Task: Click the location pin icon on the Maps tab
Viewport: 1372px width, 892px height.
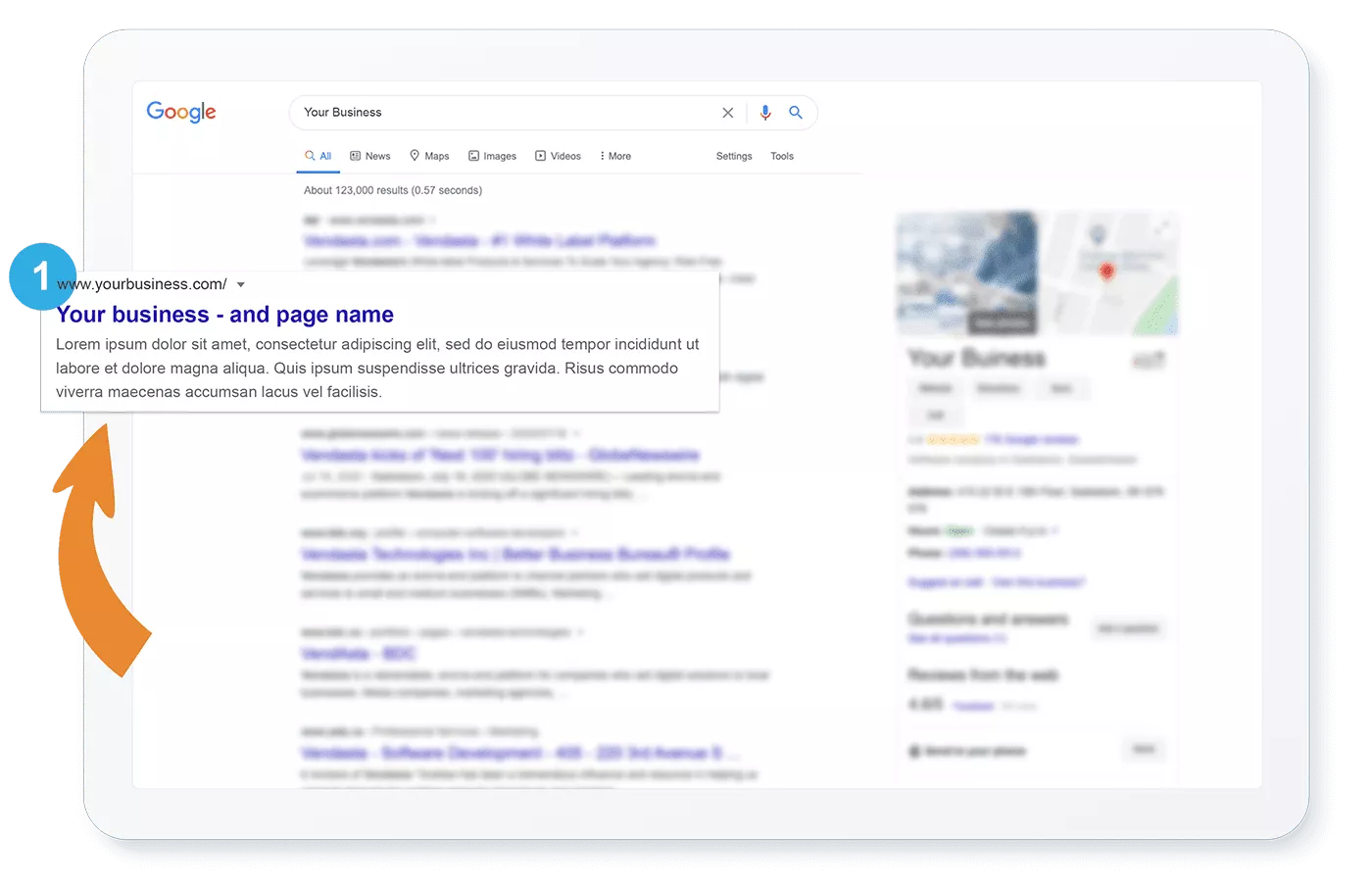Action: [416, 155]
